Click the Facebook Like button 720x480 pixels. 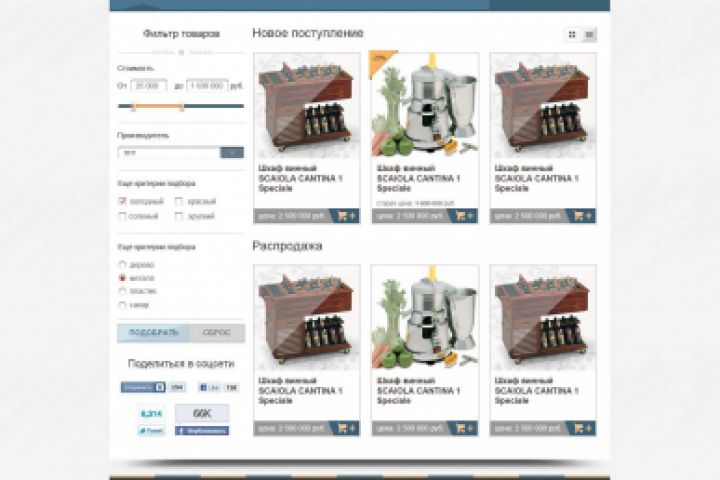click(x=210, y=388)
